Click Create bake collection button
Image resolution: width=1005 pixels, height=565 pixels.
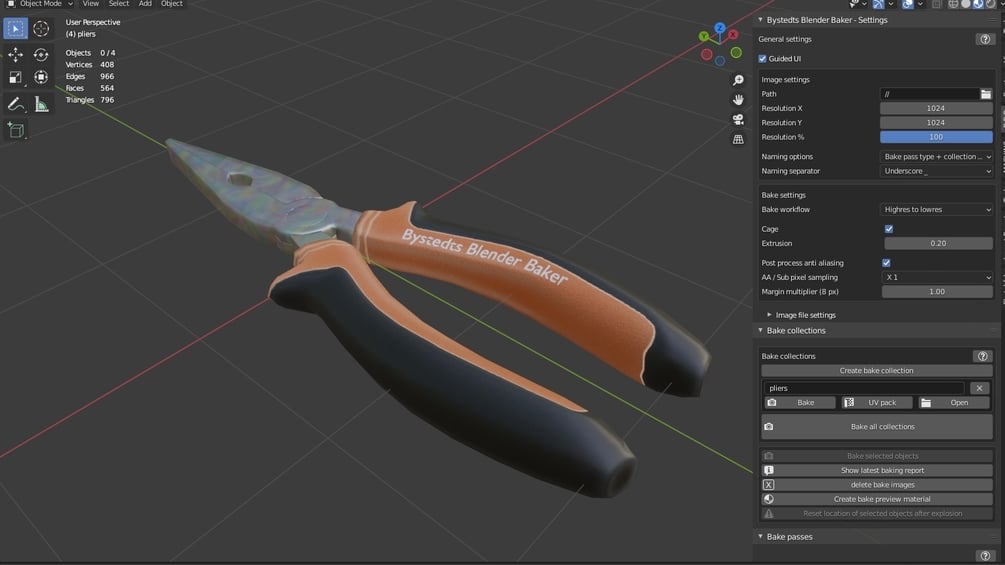tap(876, 371)
